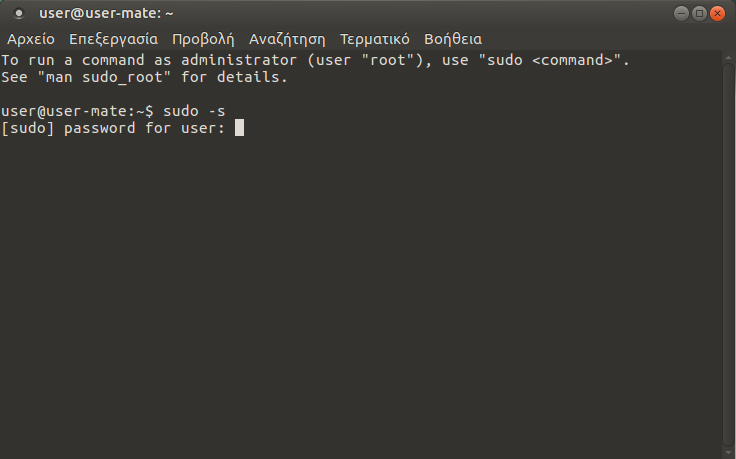
Task: Open the Βοήθεια menu
Action: [453, 40]
